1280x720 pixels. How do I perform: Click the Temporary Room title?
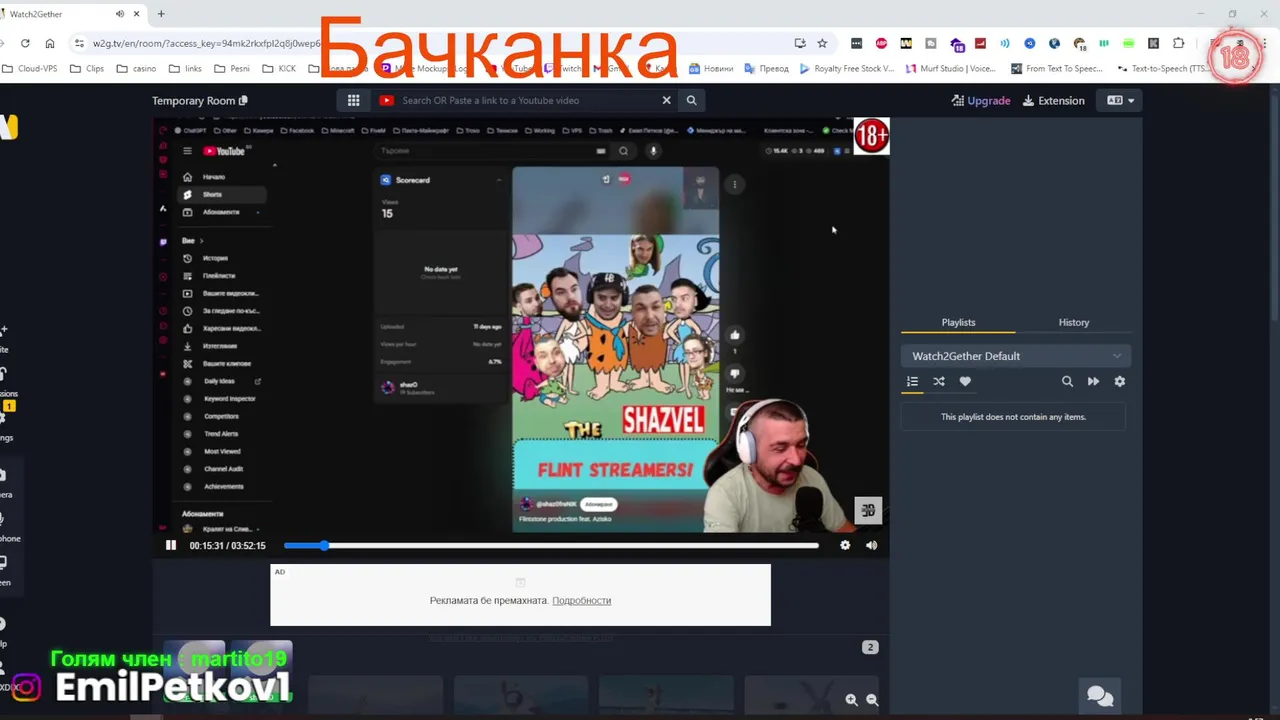[193, 101]
